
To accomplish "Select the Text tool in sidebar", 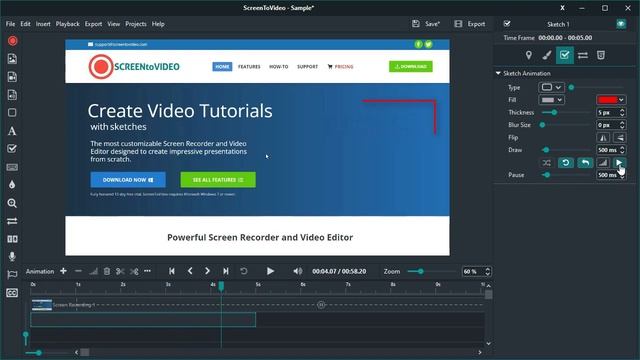I will [12, 131].
